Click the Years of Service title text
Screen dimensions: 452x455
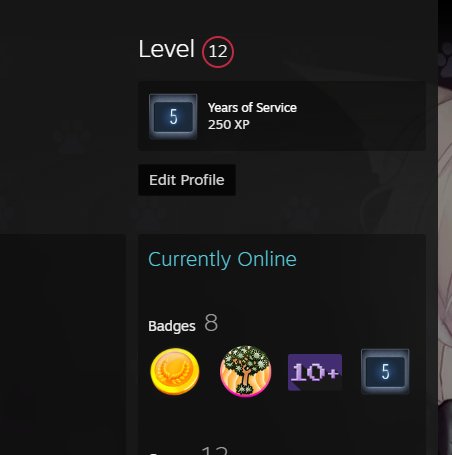(252, 108)
